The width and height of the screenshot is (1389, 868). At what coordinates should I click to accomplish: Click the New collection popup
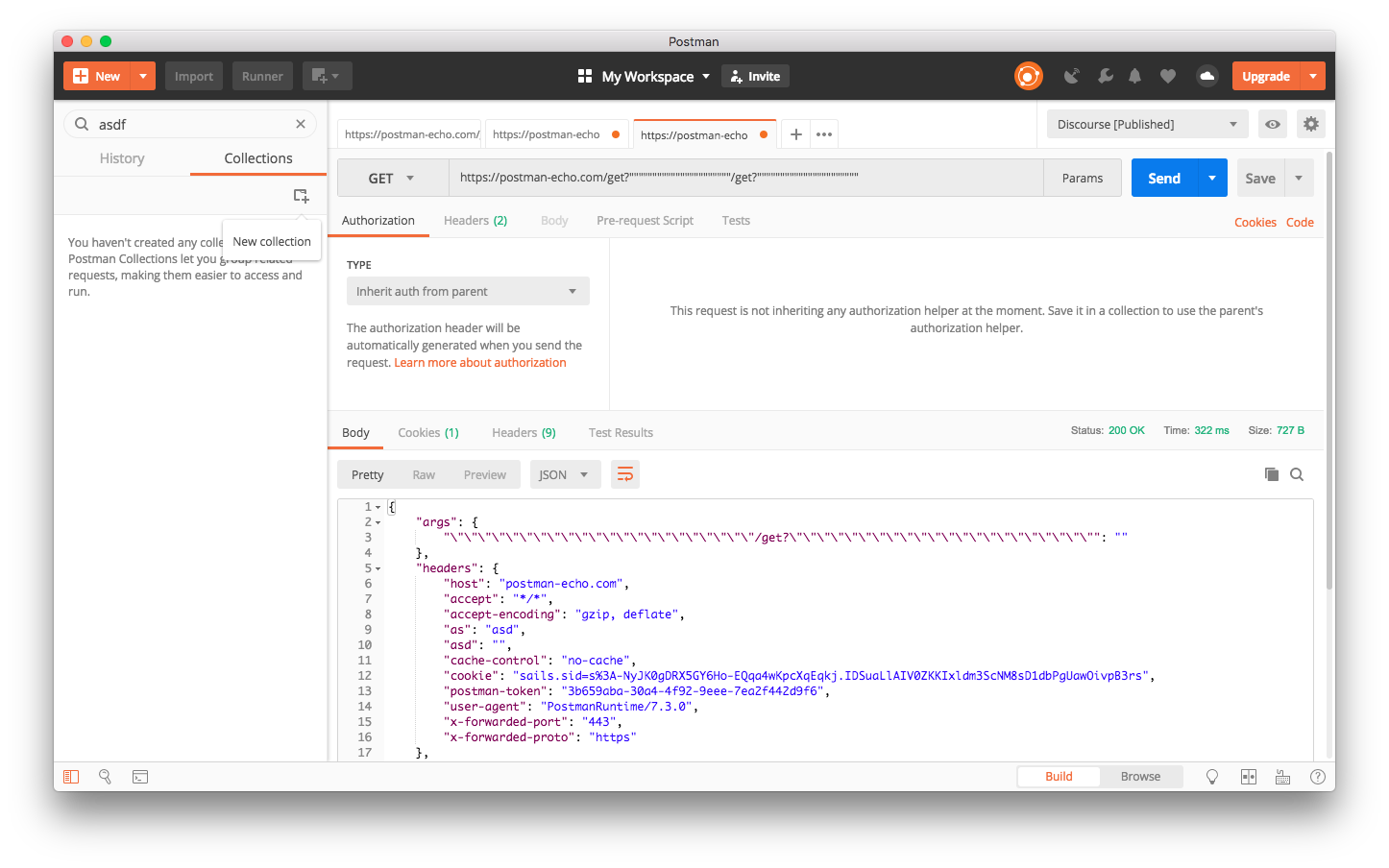click(x=272, y=241)
